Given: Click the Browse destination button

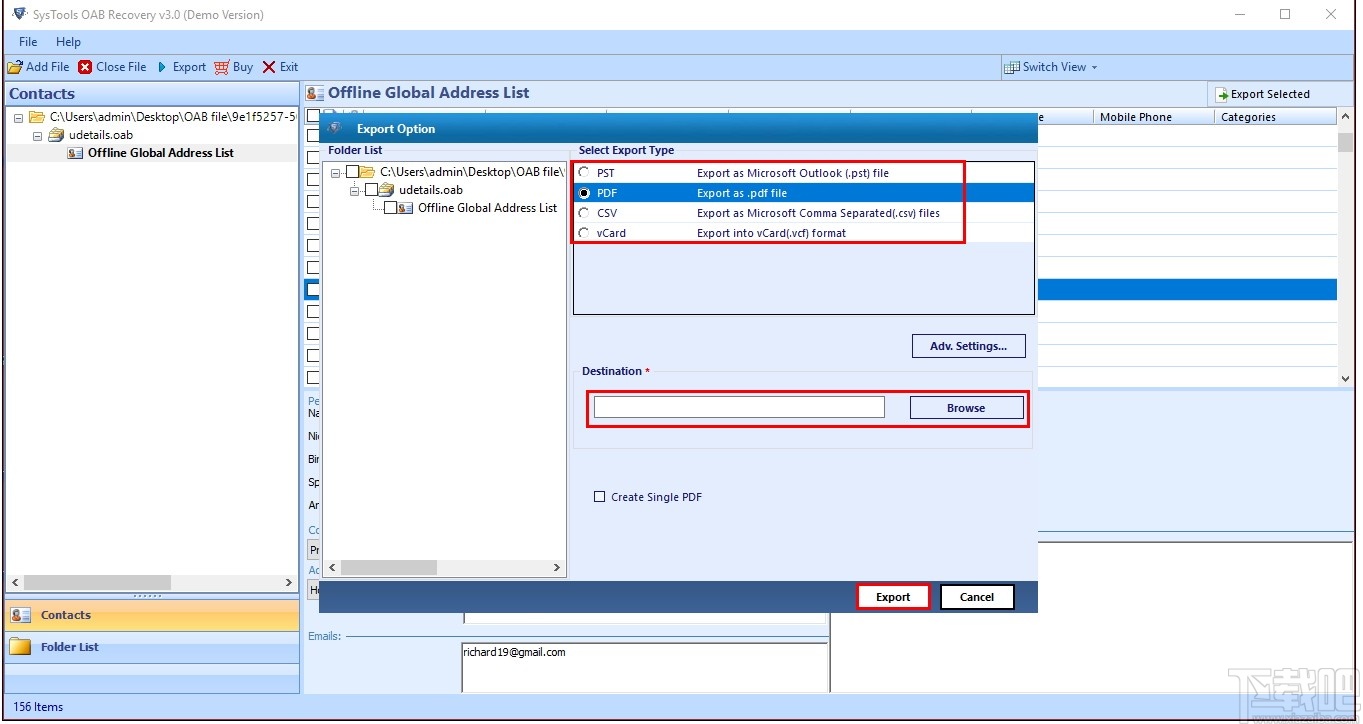Looking at the screenshot, I should tap(966, 408).
